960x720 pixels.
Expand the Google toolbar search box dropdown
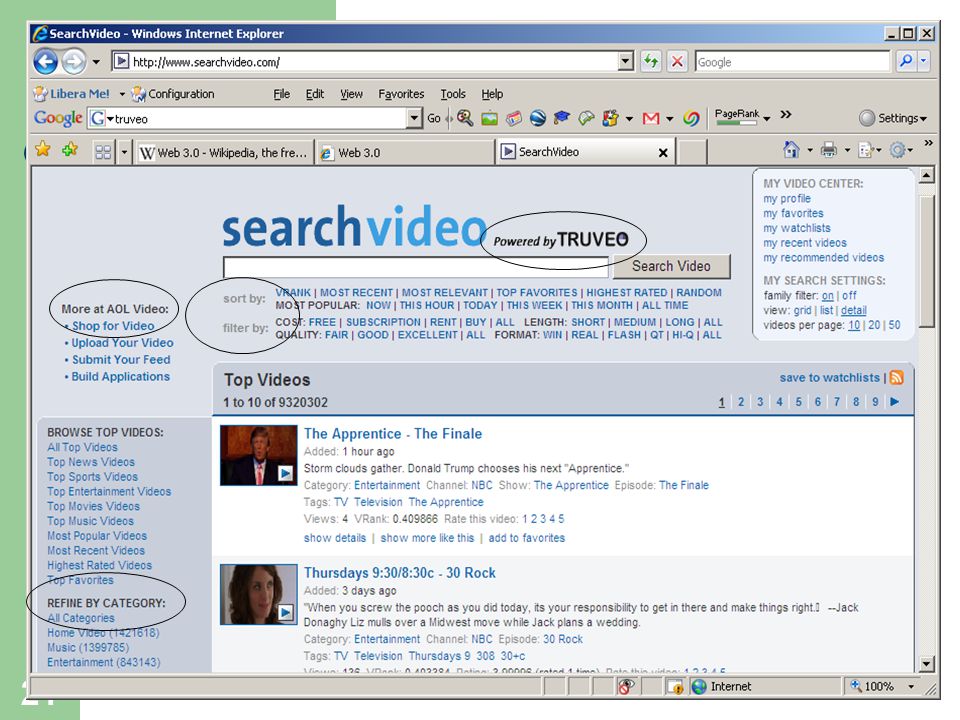tap(414, 118)
